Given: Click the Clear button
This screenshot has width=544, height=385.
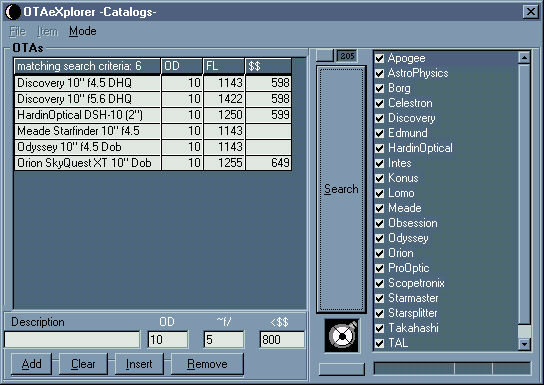Looking at the screenshot, I should pyautogui.click(x=83, y=364).
